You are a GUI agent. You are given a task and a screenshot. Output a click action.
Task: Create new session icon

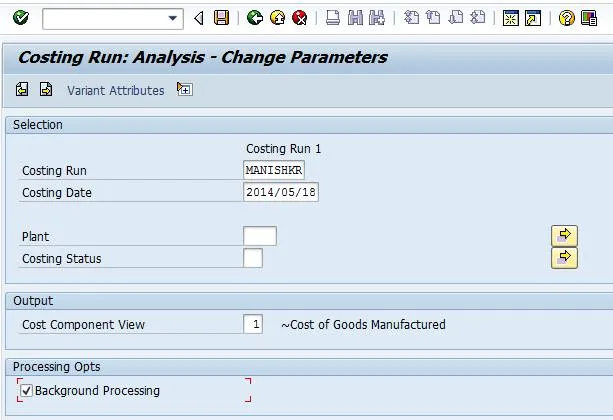(511, 18)
